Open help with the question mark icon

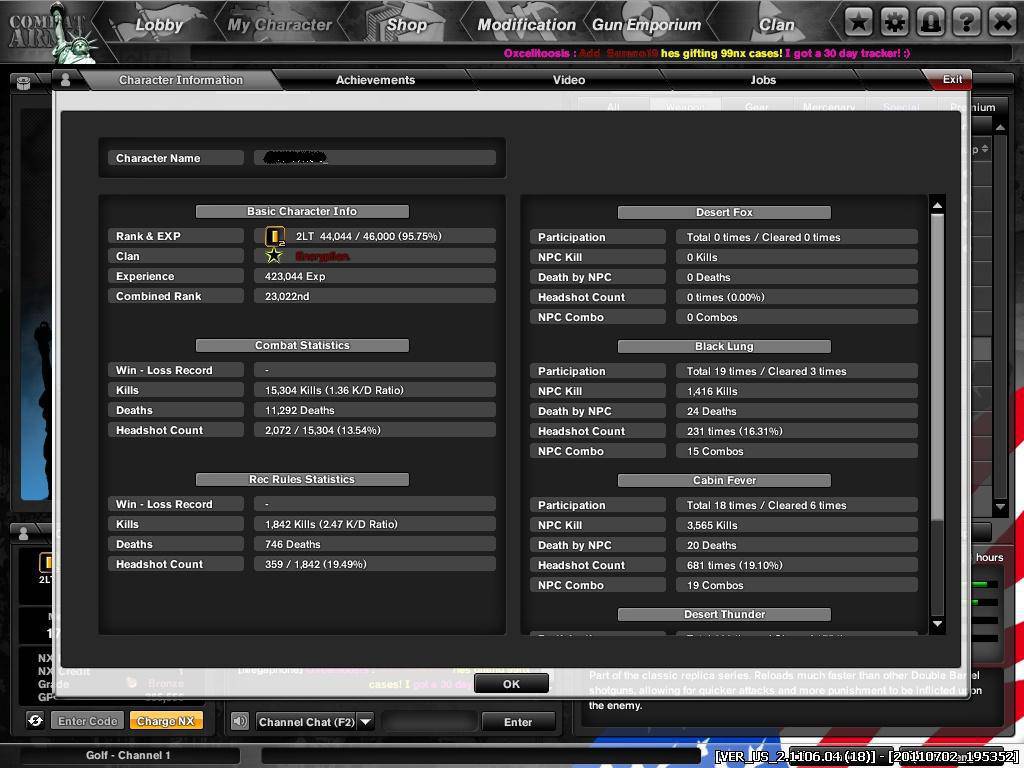[966, 23]
